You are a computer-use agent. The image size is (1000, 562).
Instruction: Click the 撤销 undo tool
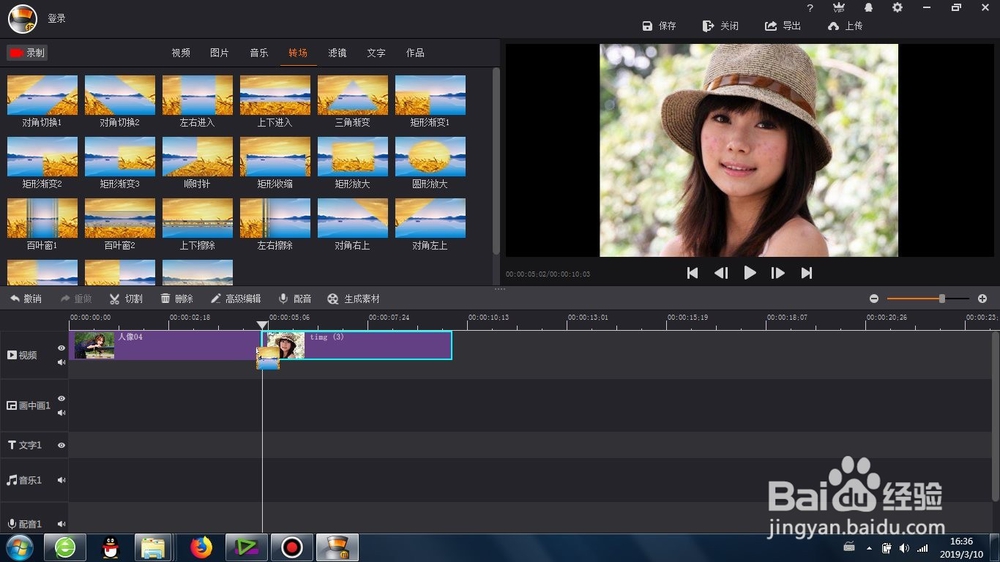tap(26, 299)
